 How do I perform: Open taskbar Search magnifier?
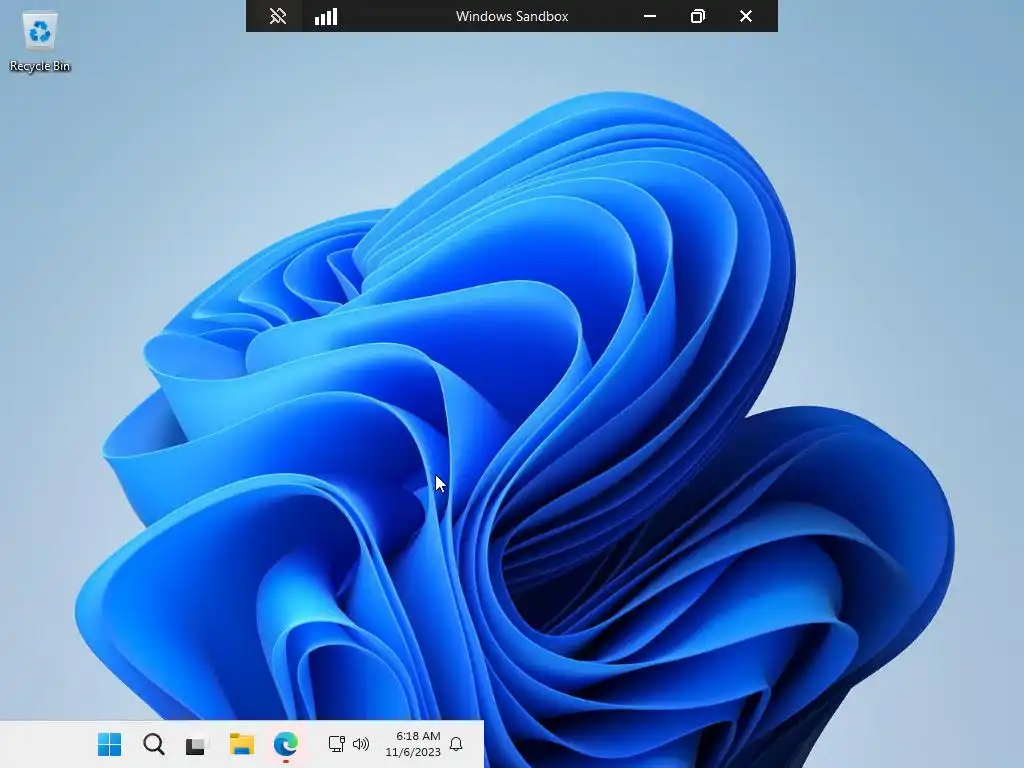pyautogui.click(x=153, y=744)
